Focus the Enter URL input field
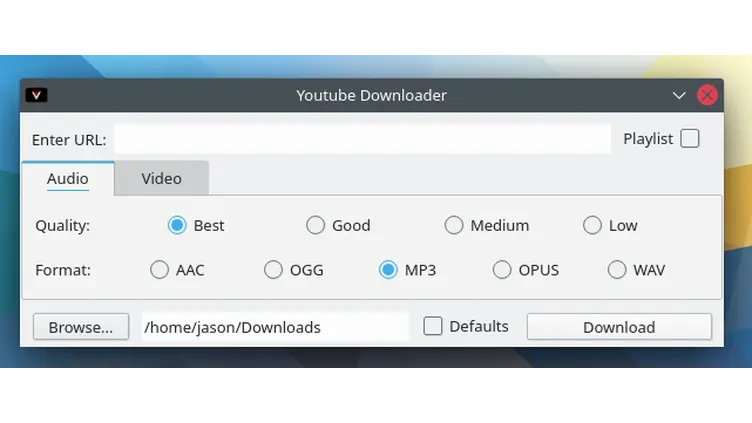Image resolution: width=752 pixels, height=423 pixels. (x=362, y=139)
